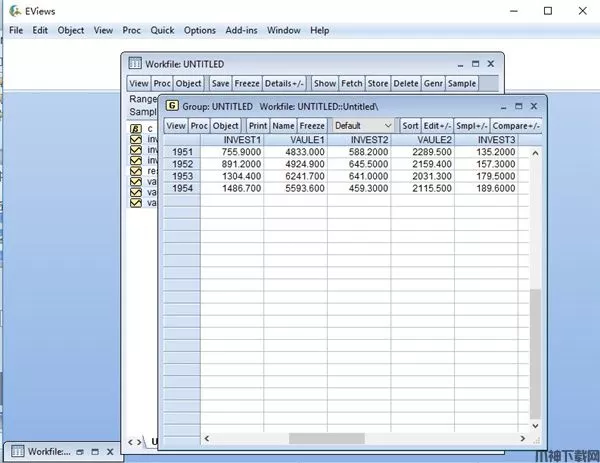Toggle Details+/- in workfile toolbar
This screenshot has width=600, height=463.
coord(284,83)
